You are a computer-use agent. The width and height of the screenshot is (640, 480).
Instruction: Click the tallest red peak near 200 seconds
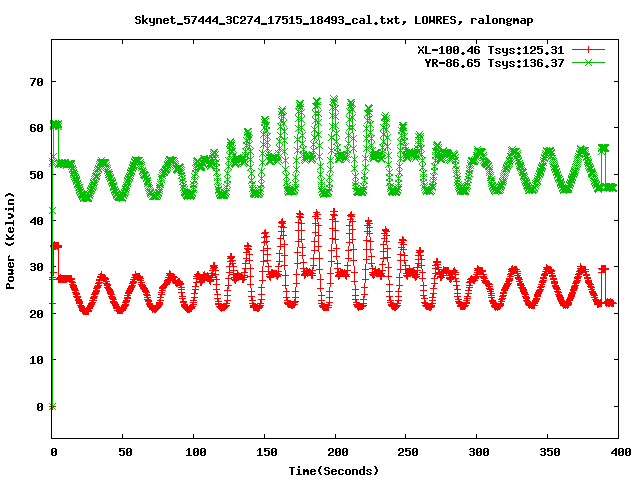point(334,212)
